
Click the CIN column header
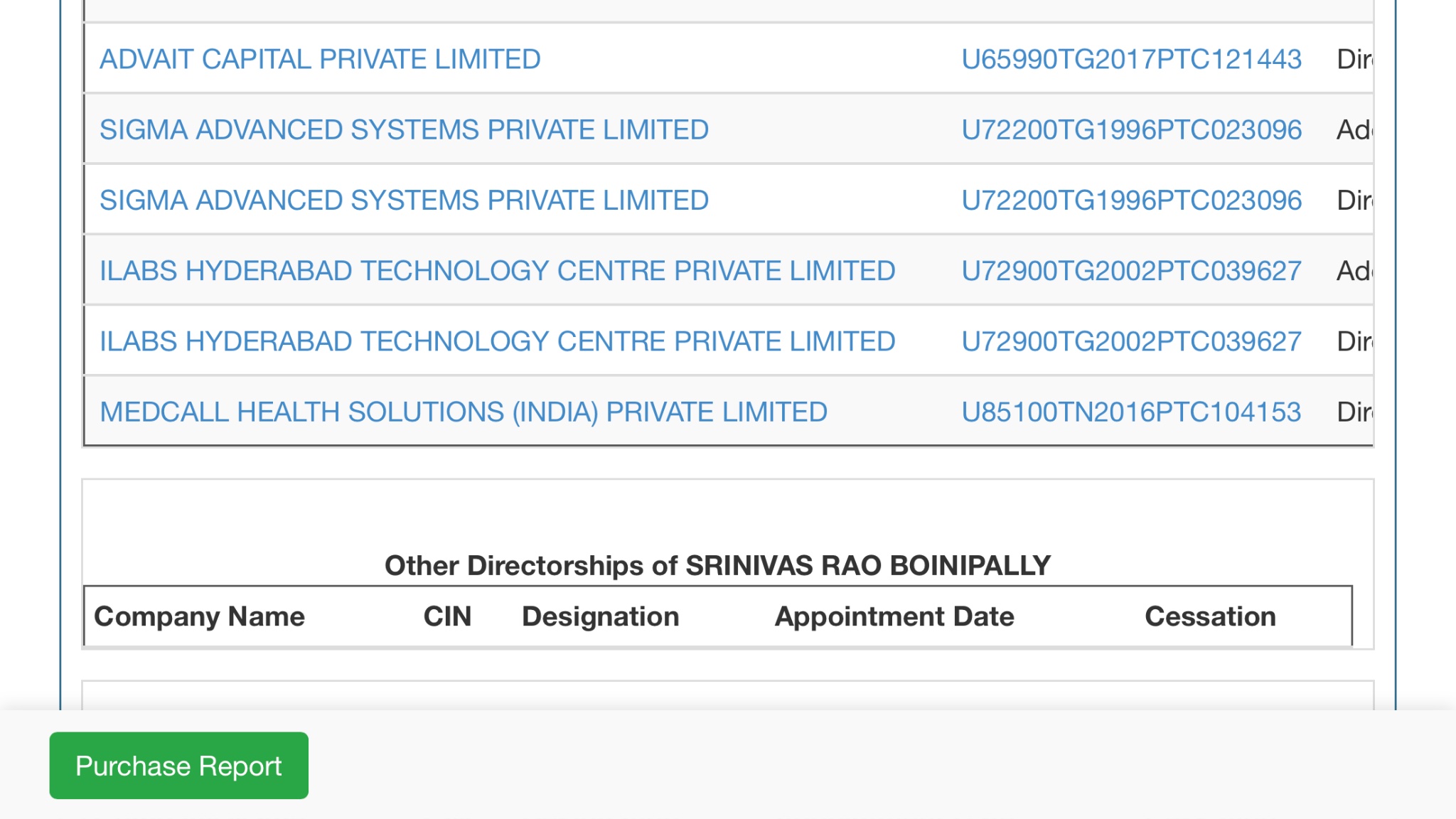point(447,616)
